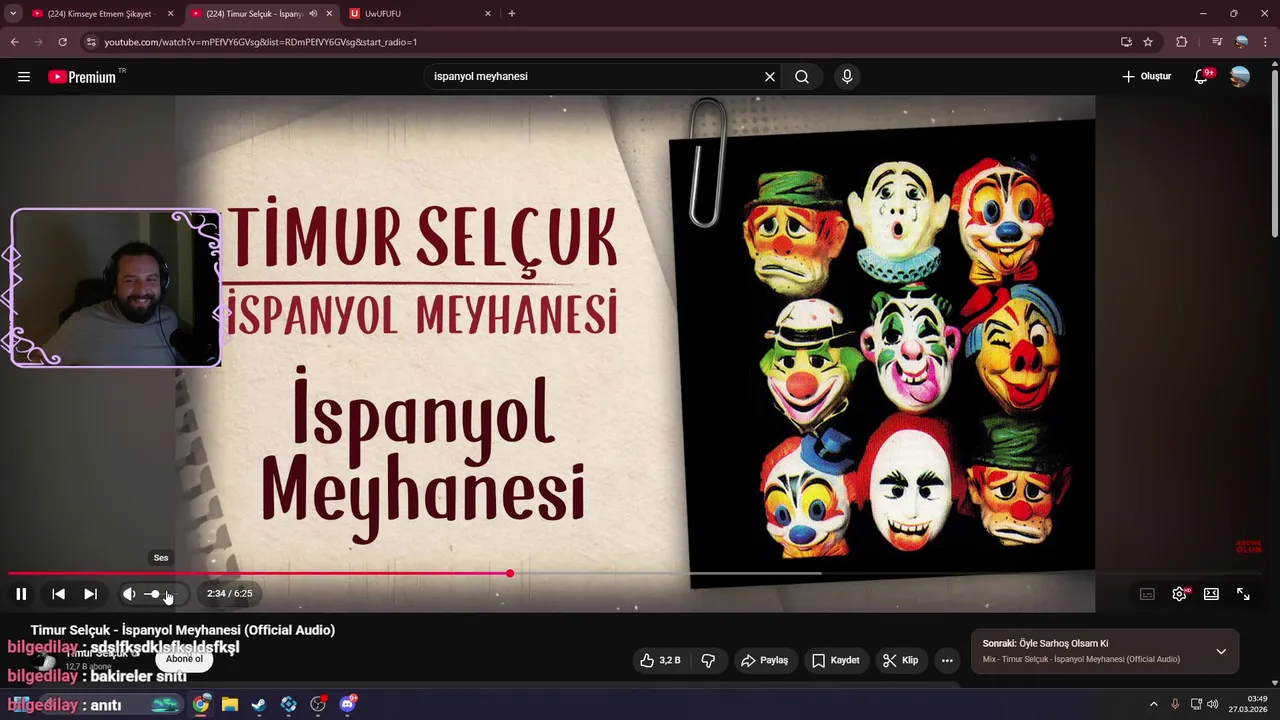This screenshot has height=720, width=1280.
Task: Toggle theater mode view
Action: (1211, 594)
